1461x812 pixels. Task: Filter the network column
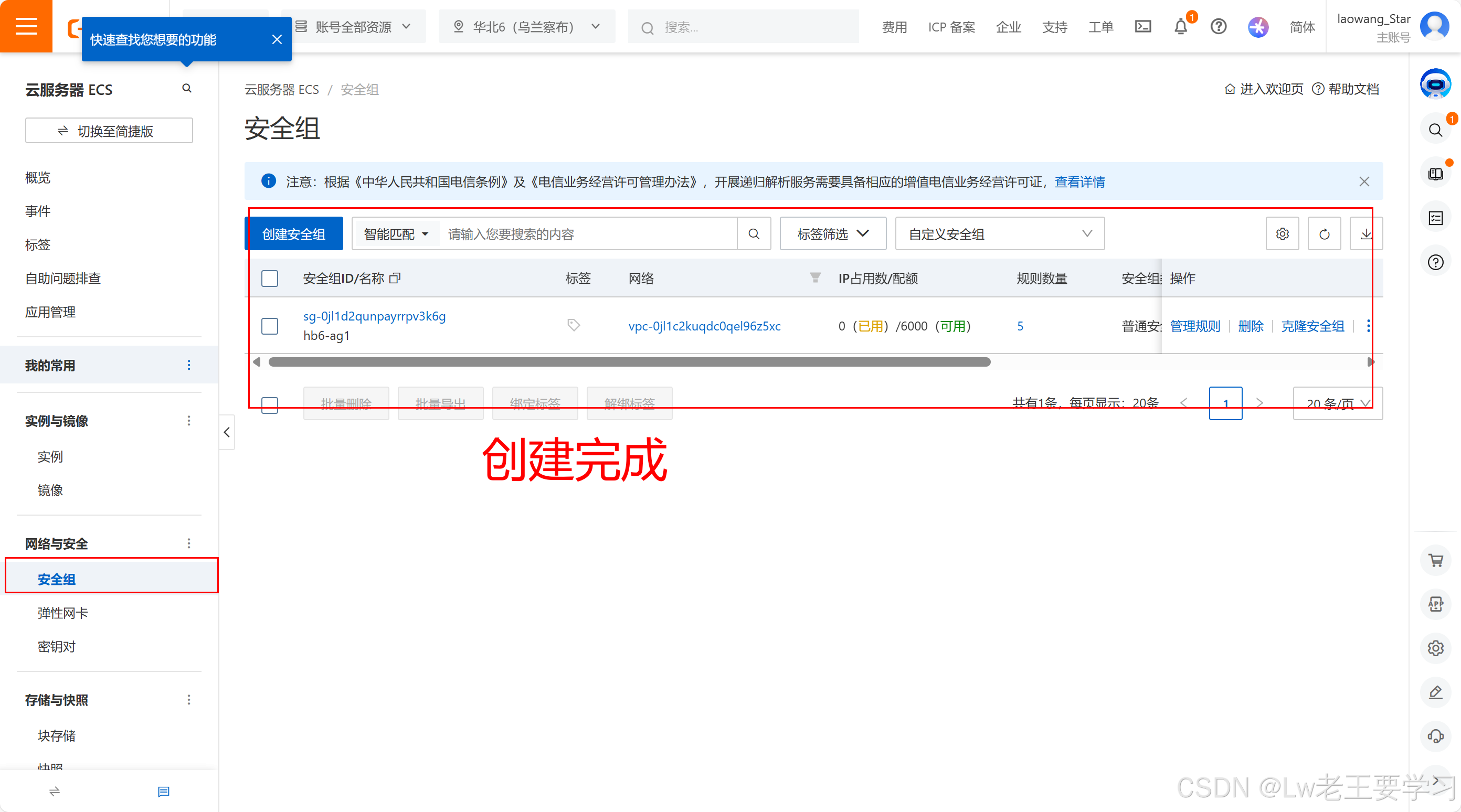pos(815,277)
